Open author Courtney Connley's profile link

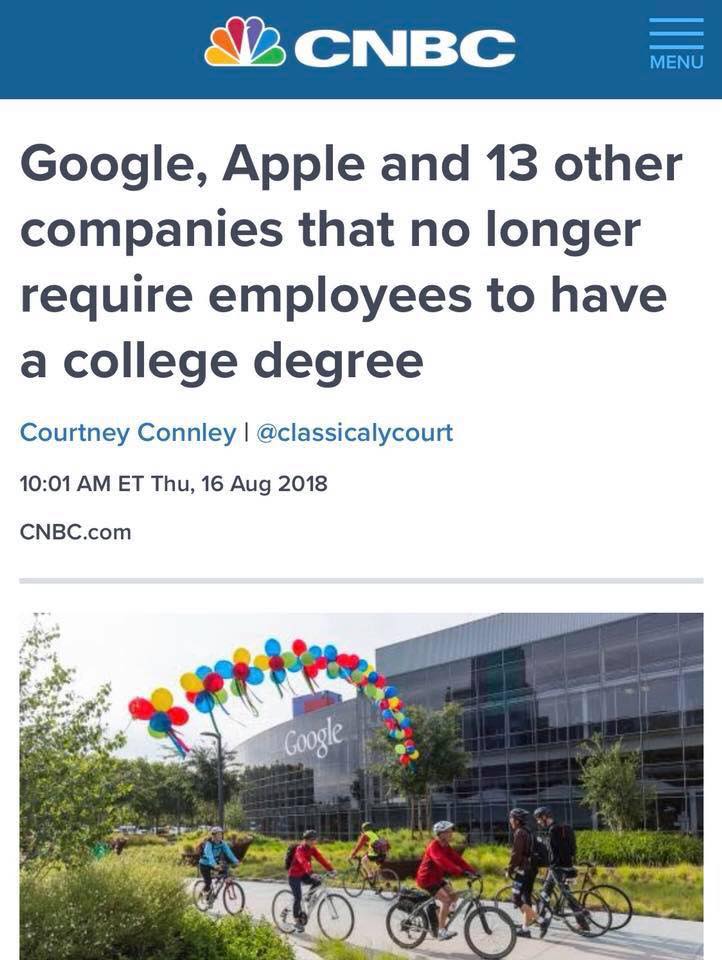128,433
